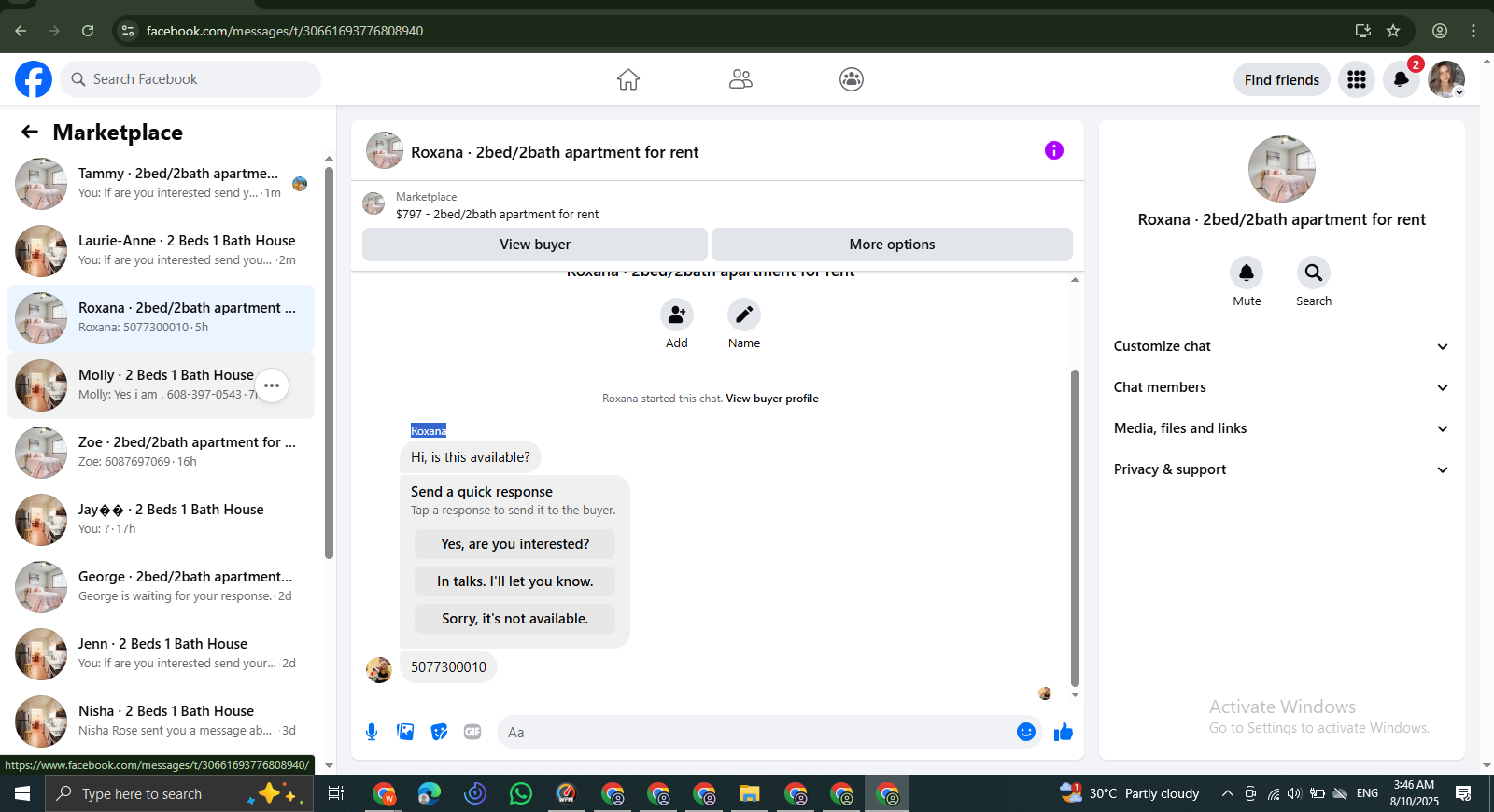Go to the Home feed icon

coord(628,79)
